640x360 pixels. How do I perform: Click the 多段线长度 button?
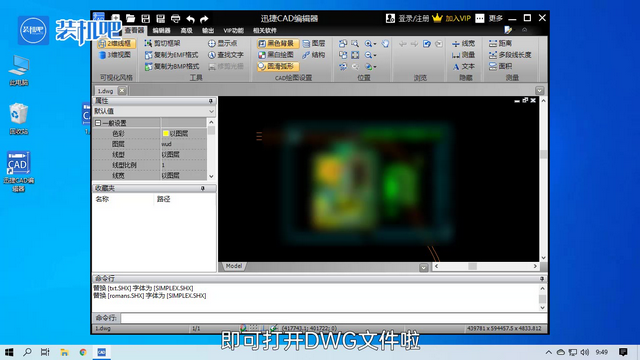[x=510, y=55]
